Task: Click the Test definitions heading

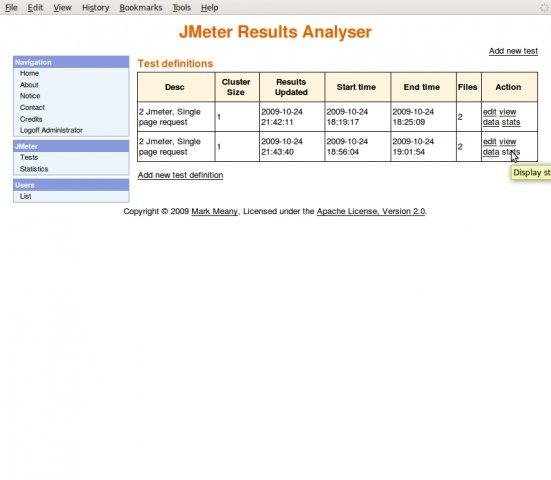Action: (x=175, y=64)
